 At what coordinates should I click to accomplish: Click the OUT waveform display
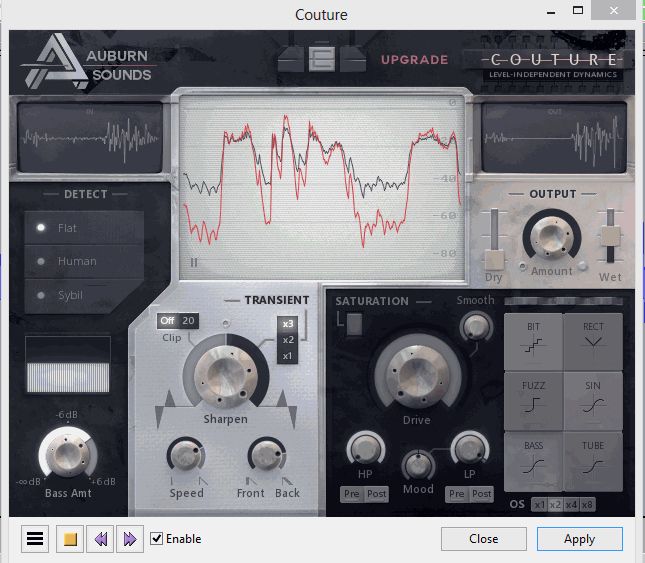pos(554,137)
